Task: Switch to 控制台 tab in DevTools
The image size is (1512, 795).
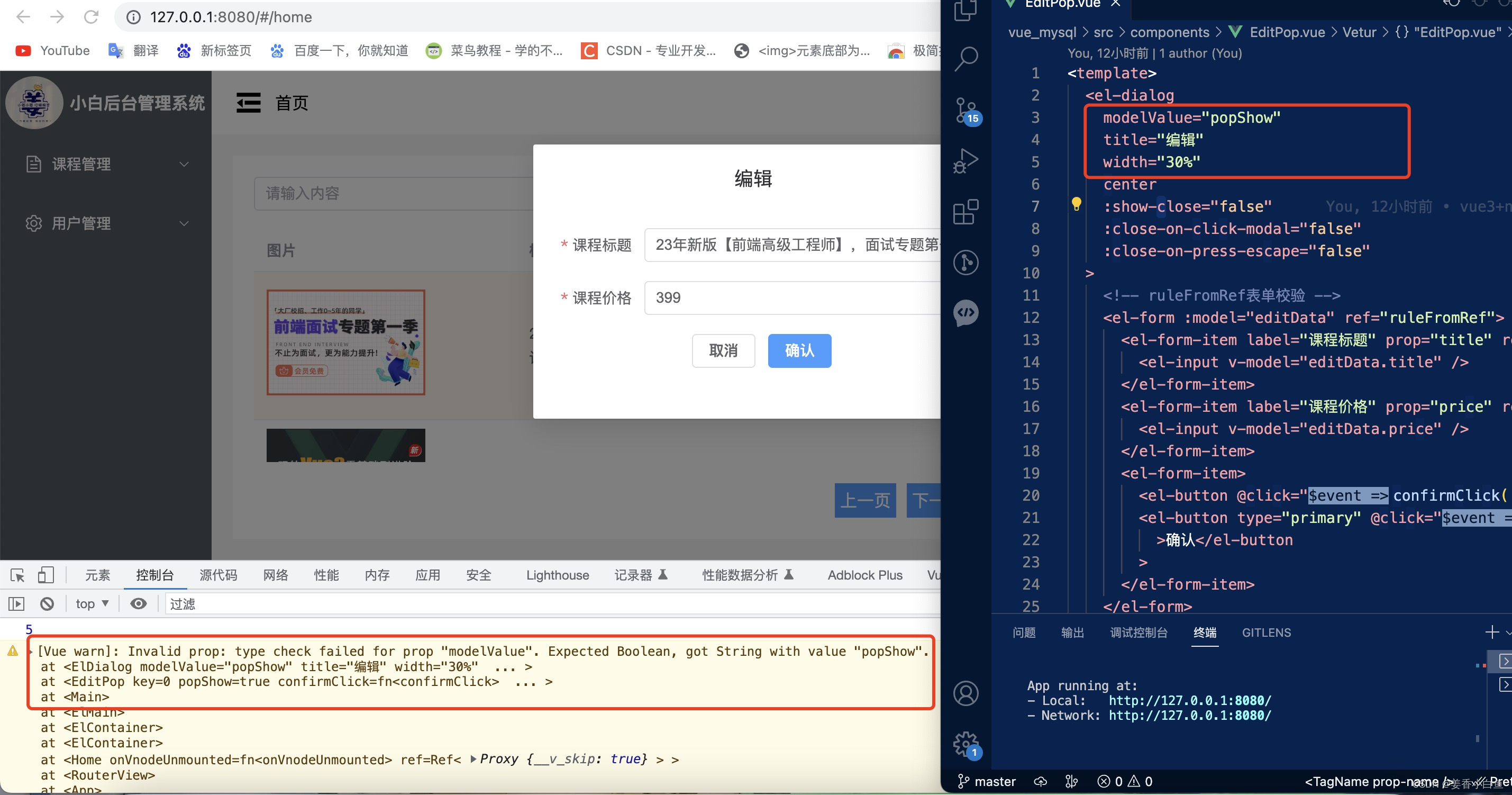Action: pyautogui.click(x=155, y=574)
